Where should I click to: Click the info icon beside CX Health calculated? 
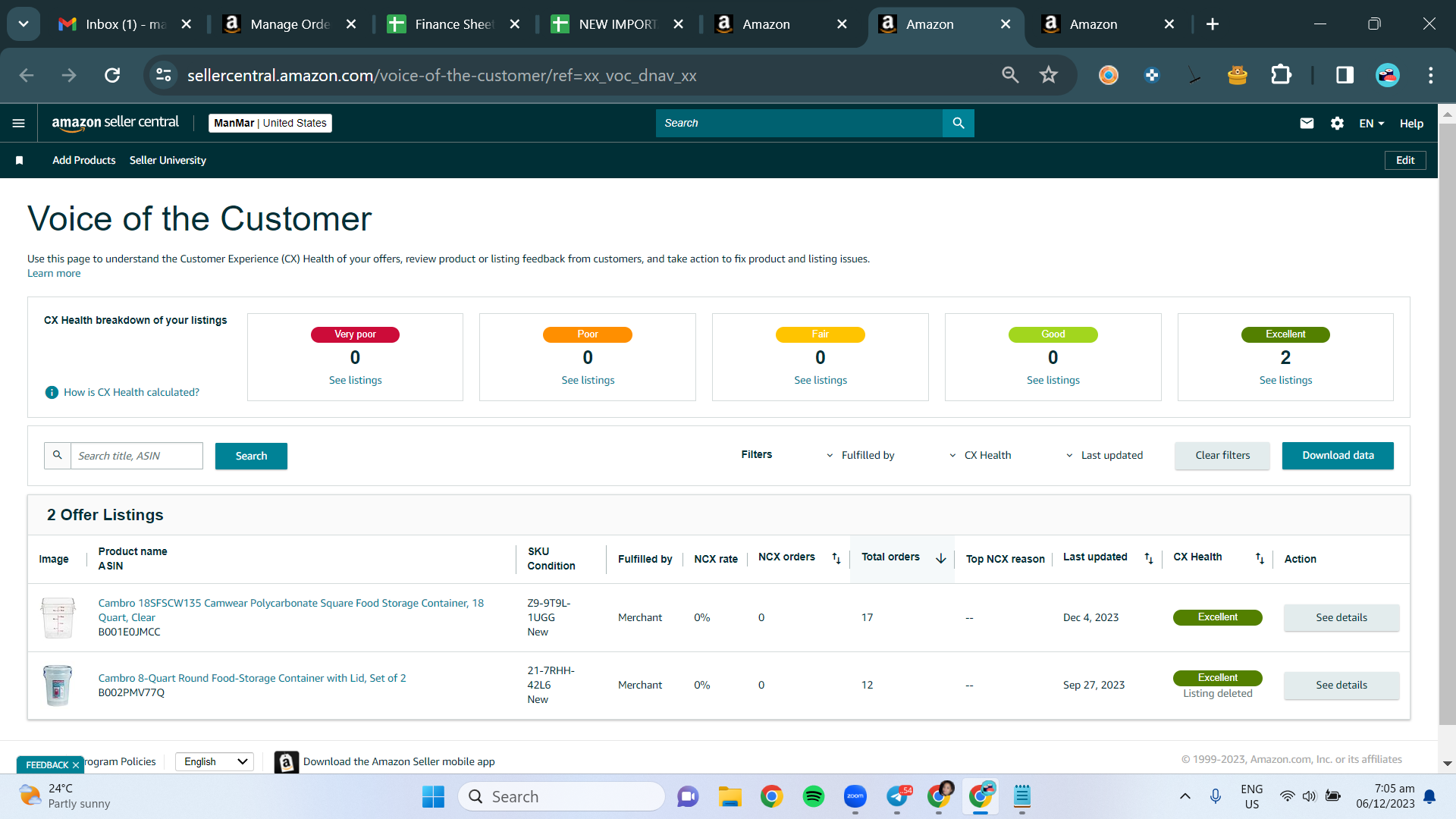(x=52, y=392)
